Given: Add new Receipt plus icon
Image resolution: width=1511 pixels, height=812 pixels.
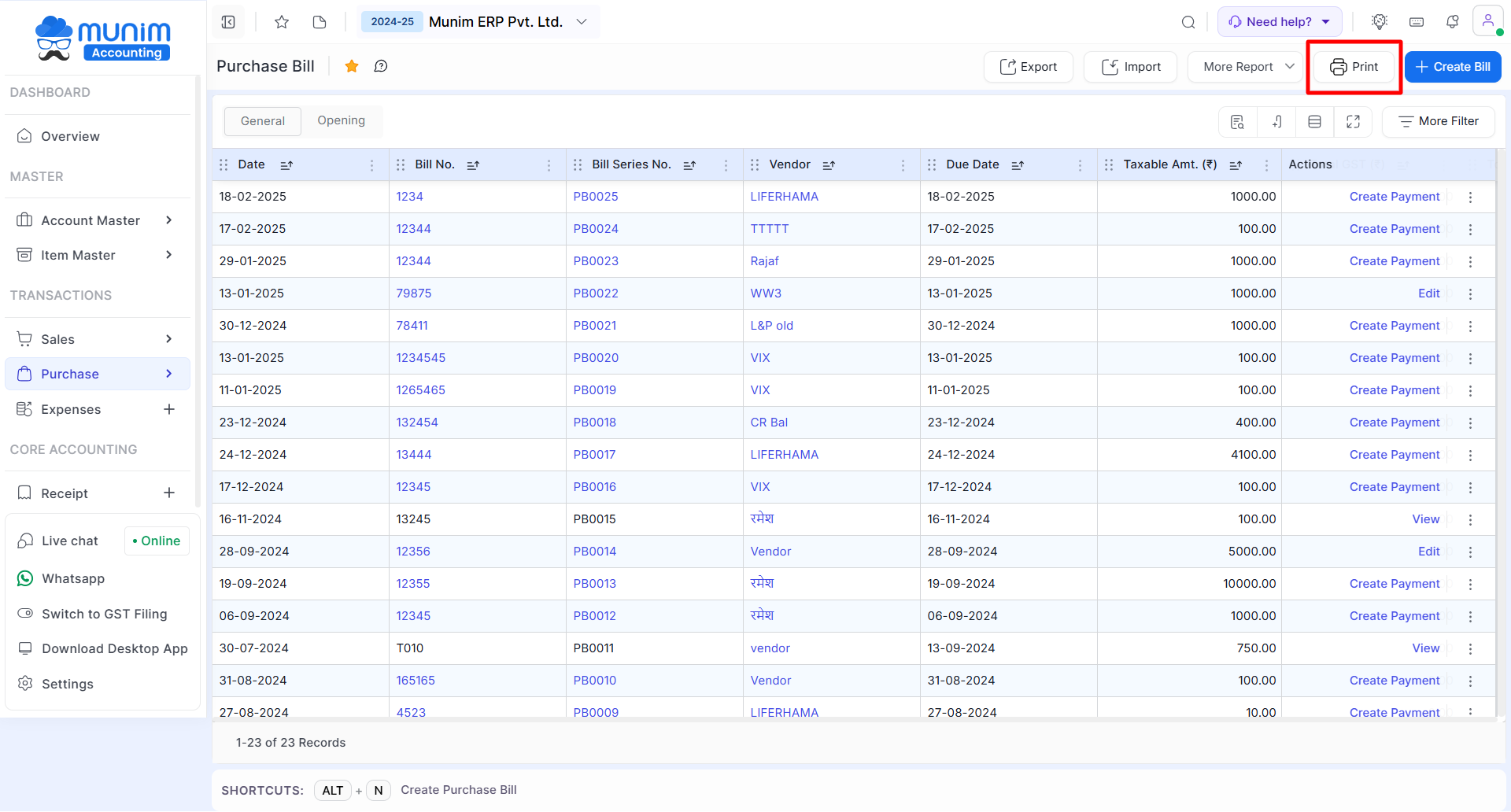Looking at the screenshot, I should (169, 493).
